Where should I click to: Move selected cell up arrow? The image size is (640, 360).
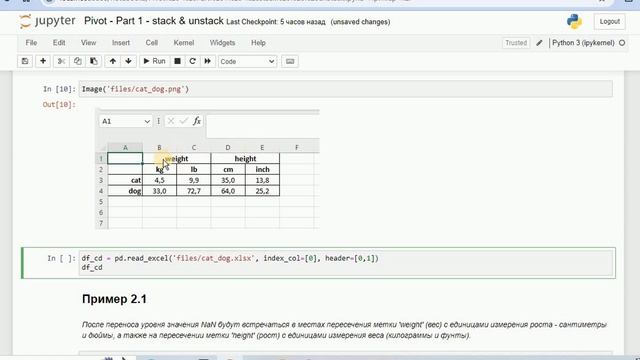pos(113,61)
